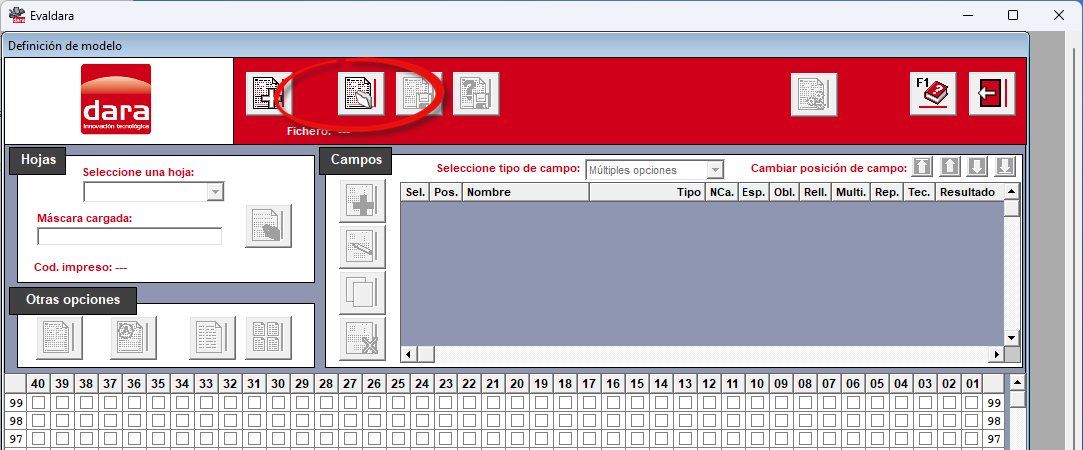Click the Rell. column header

coord(816,192)
